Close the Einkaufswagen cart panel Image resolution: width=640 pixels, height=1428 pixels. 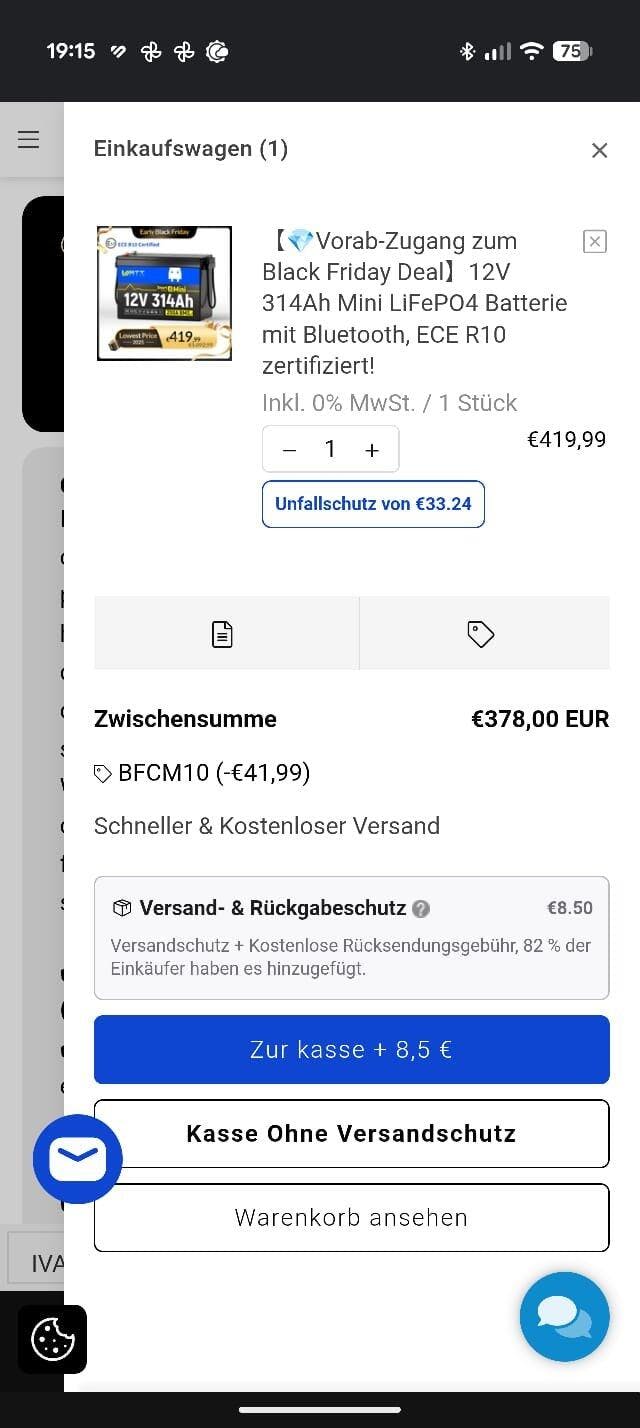point(599,150)
